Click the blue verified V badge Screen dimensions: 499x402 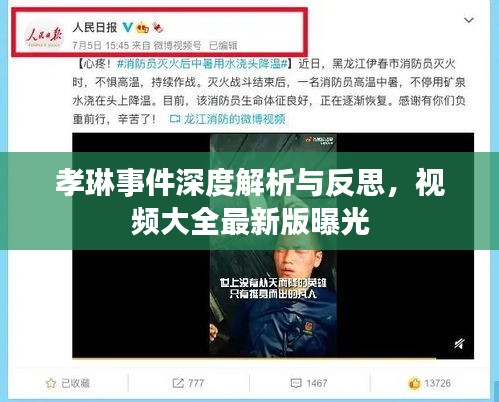(127, 27)
